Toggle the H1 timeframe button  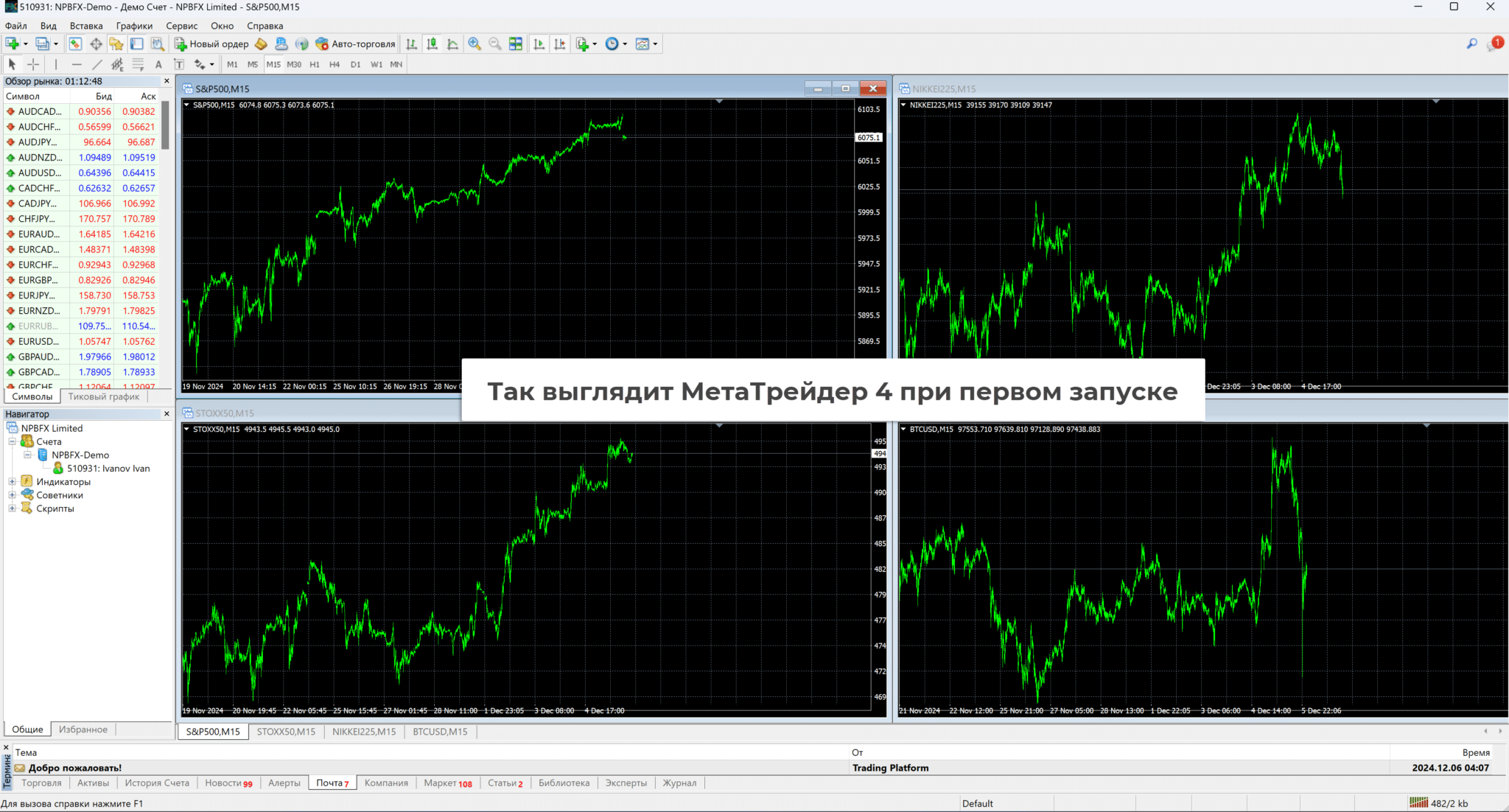(x=315, y=65)
